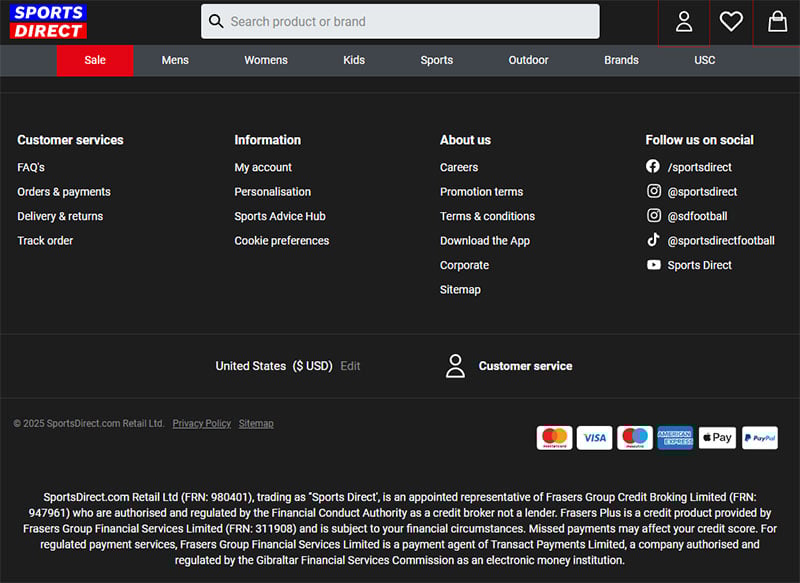Image resolution: width=800 pixels, height=583 pixels.
Task: Open Sitemap under About us
Action: [x=460, y=290]
